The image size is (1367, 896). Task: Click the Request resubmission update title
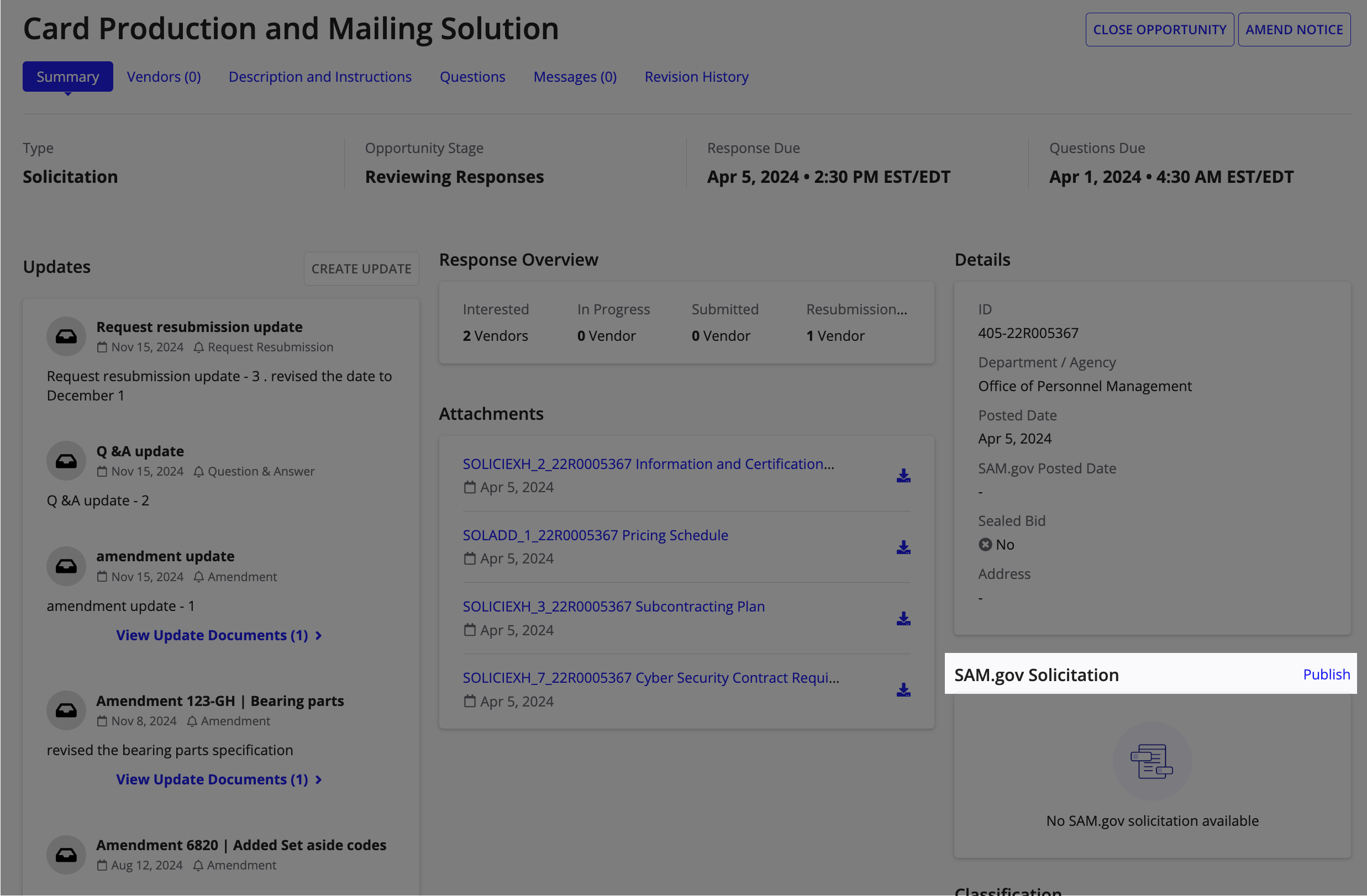click(x=199, y=327)
